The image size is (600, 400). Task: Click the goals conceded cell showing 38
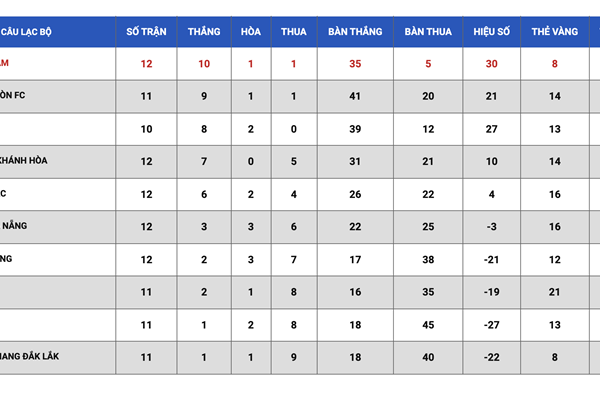point(428,260)
